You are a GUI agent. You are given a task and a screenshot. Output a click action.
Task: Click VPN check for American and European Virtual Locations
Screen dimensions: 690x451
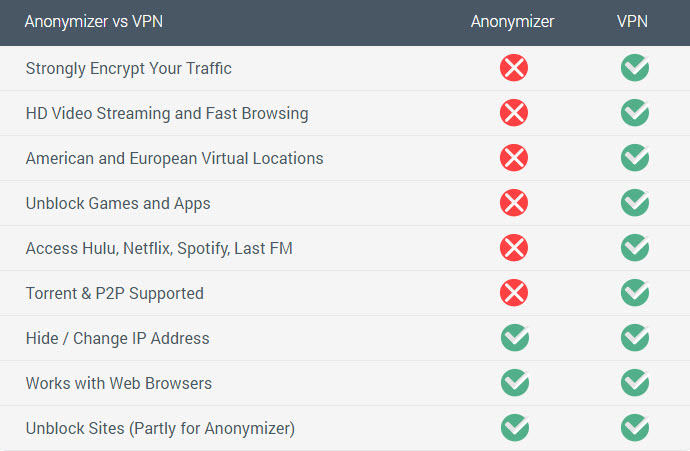click(635, 158)
